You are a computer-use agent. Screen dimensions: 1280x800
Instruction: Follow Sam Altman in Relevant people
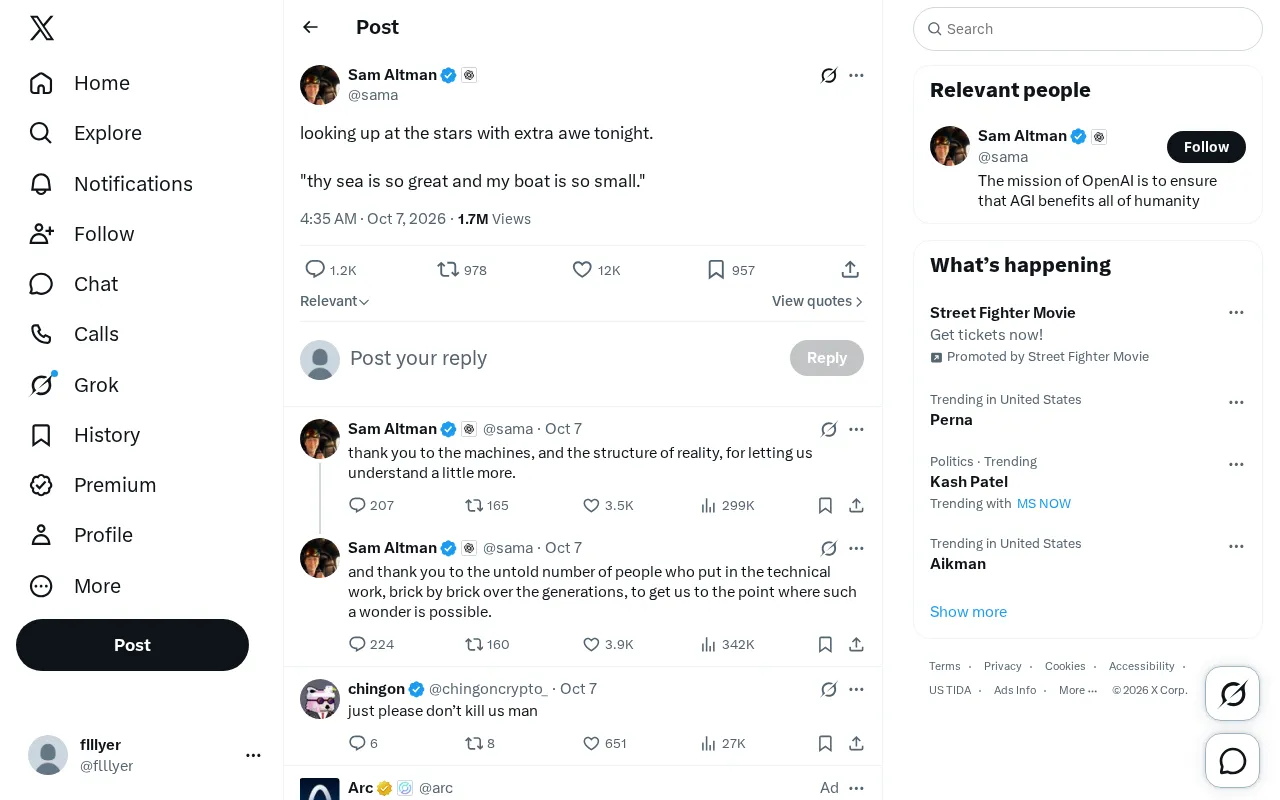pyautogui.click(x=1206, y=147)
